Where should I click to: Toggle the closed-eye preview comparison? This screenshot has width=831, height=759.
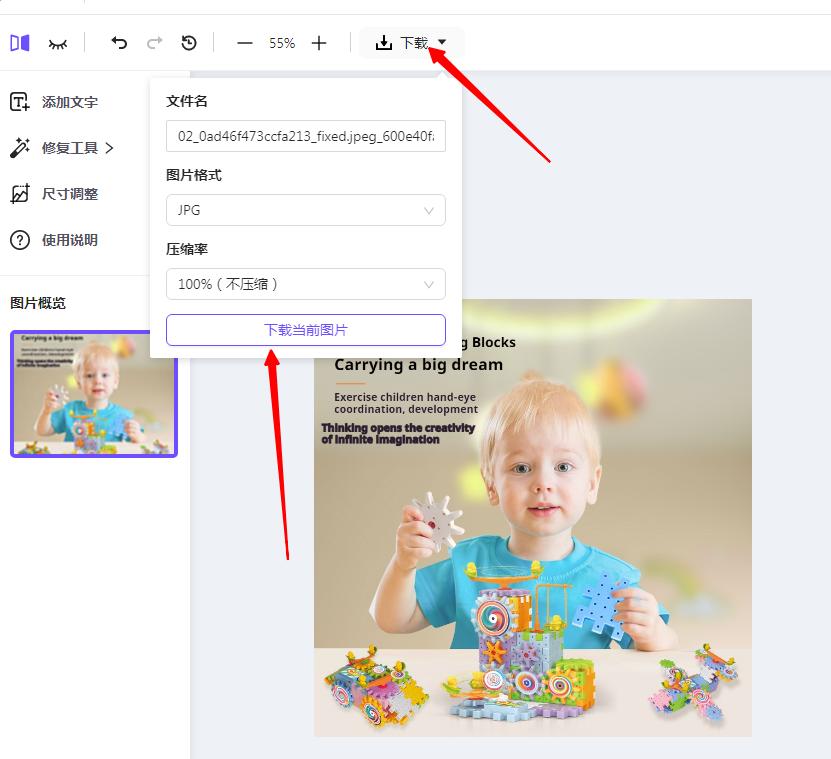tap(56, 43)
